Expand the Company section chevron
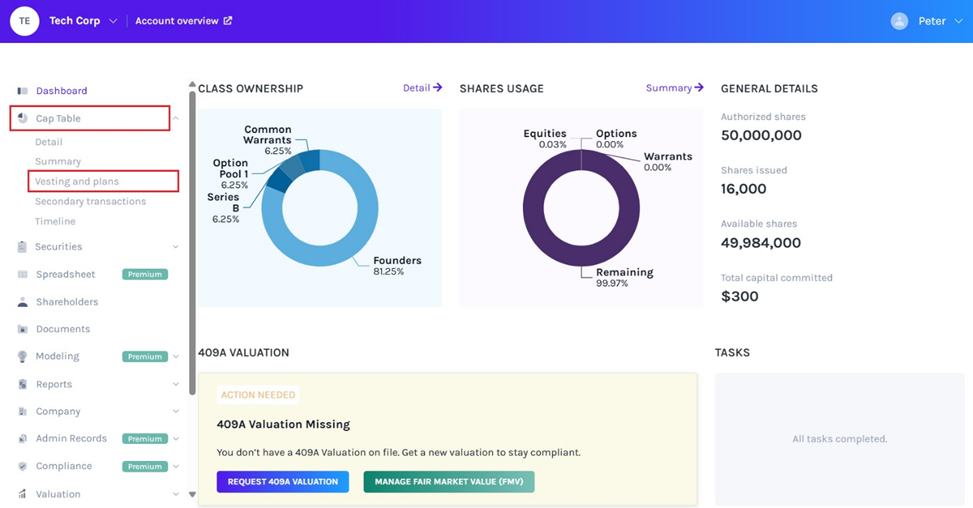 [176, 411]
